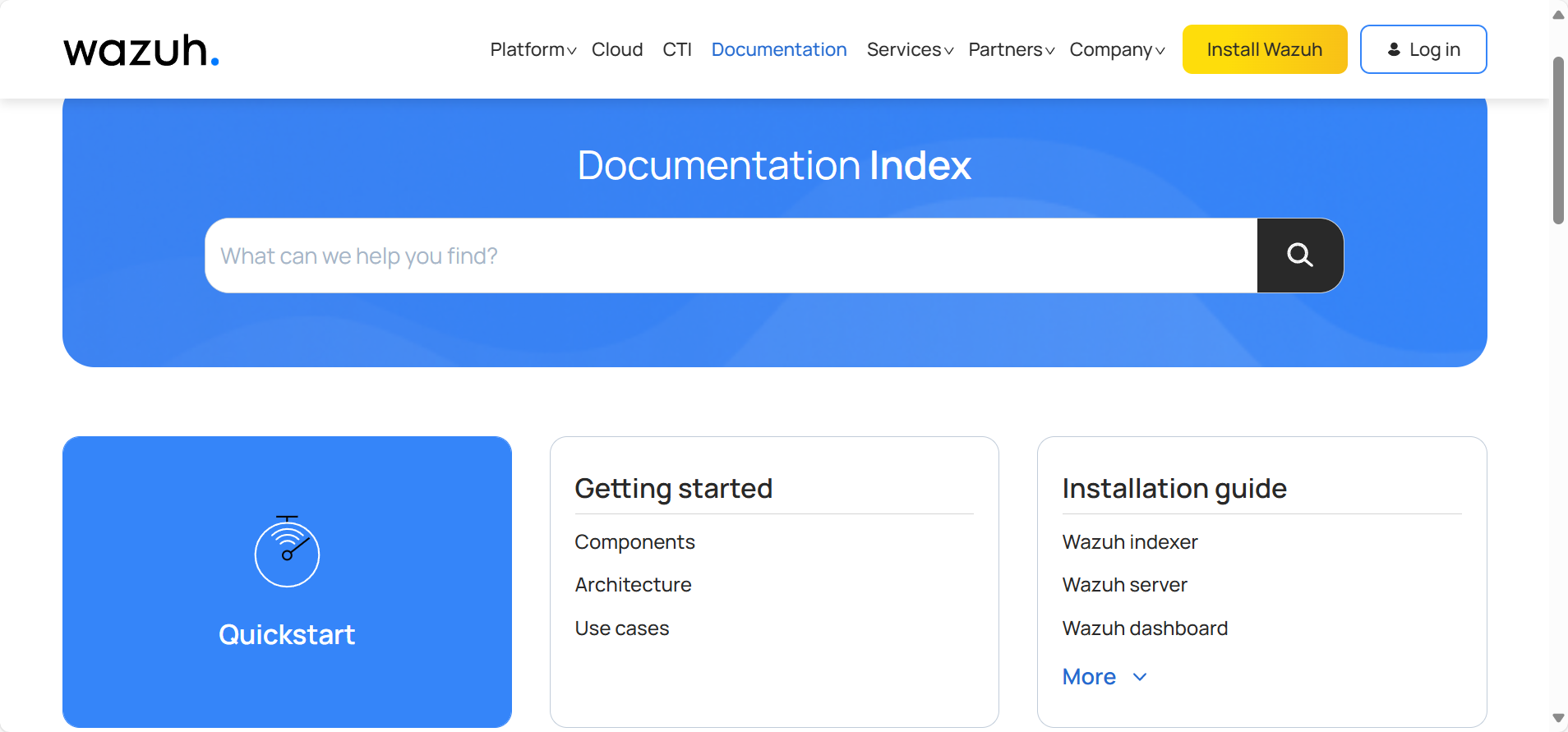Open the Wazuh server link

tap(1124, 585)
